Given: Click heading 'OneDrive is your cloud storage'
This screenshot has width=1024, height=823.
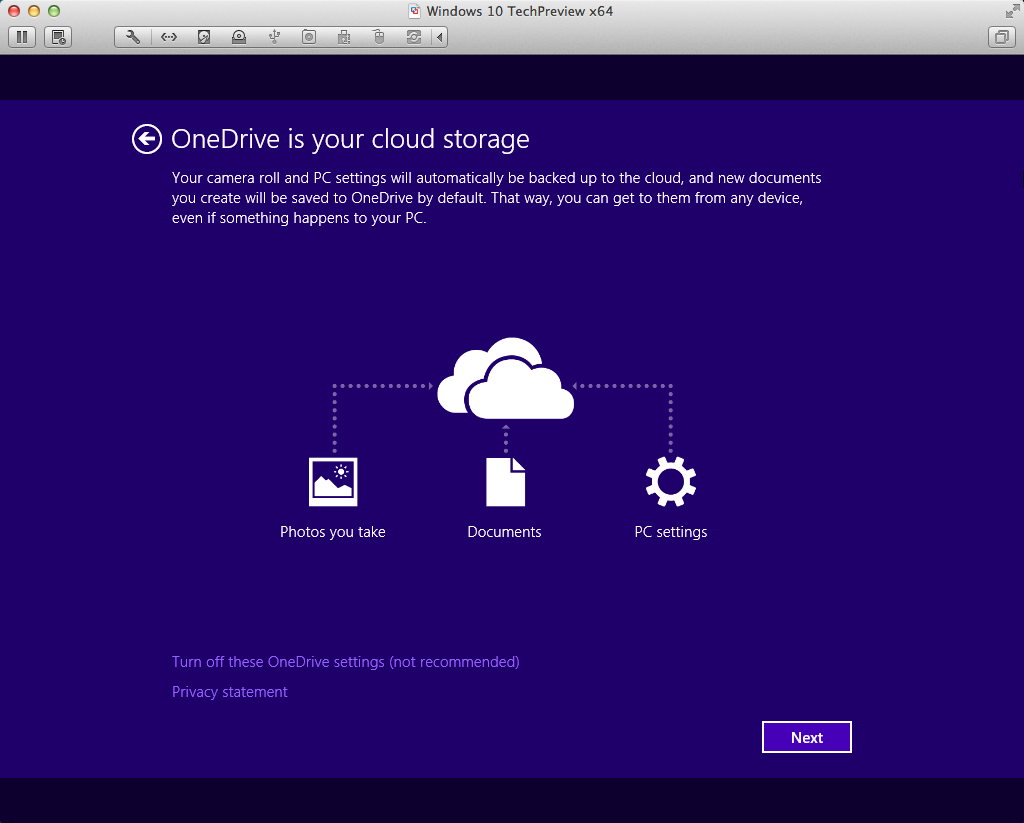Looking at the screenshot, I should (350, 139).
